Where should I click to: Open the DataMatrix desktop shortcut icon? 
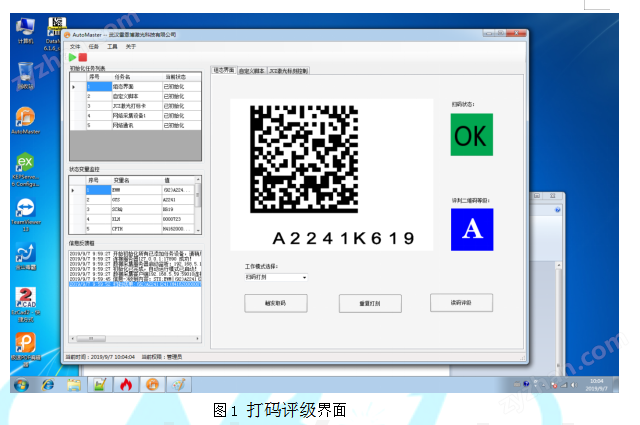[x=55, y=34]
